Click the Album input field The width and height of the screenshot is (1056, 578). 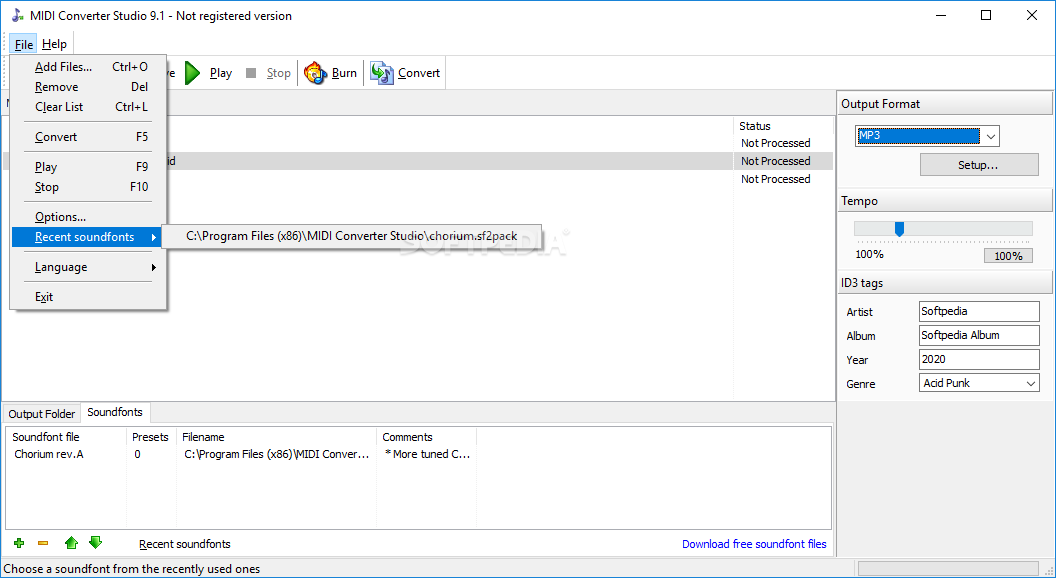tap(979, 335)
